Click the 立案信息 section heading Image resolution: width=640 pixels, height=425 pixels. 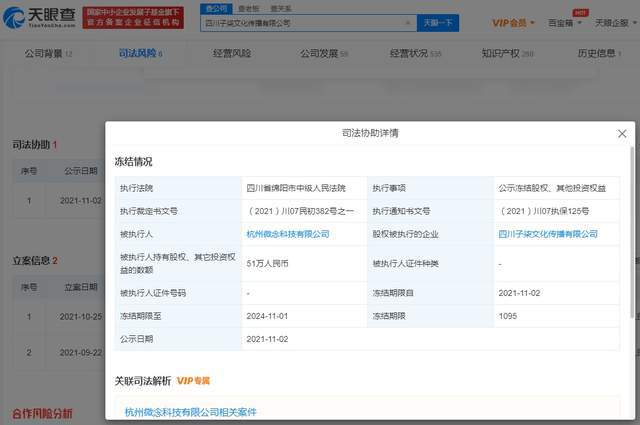pyautogui.click(x=31, y=260)
